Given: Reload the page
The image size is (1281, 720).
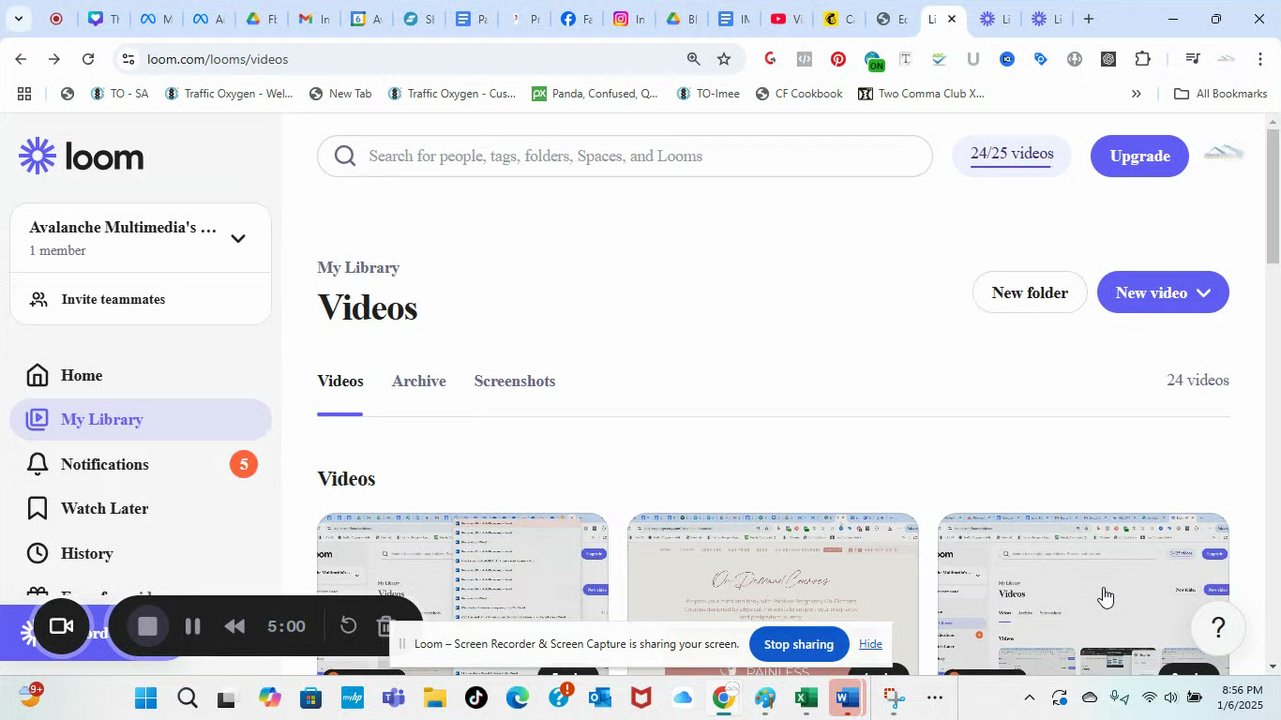Looking at the screenshot, I should pos(88,59).
